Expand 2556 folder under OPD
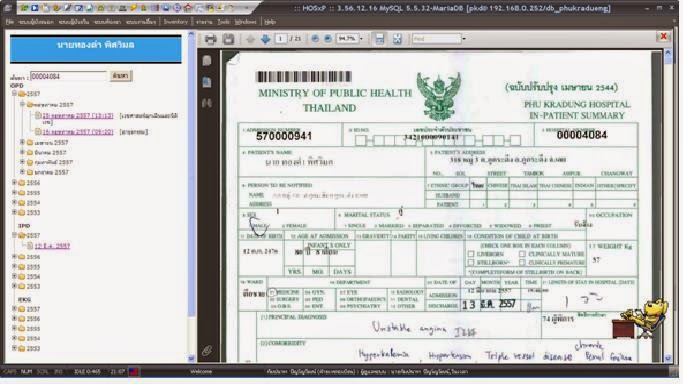Screen dimensions: 683x384 click(14, 182)
